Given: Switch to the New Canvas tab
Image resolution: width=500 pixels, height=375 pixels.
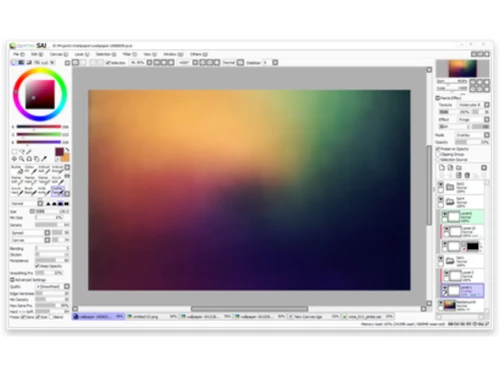Looking at the screenshot, I should [x=314, y=317].
